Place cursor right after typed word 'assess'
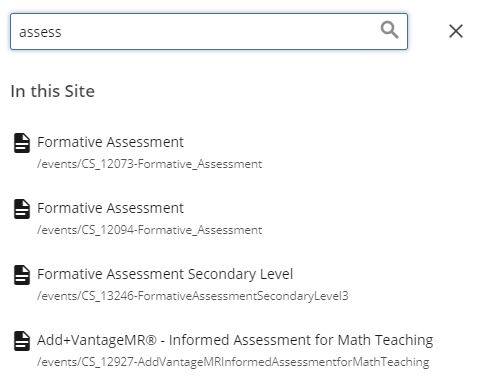This screenshot has width=481, height=382. point(62,32)
